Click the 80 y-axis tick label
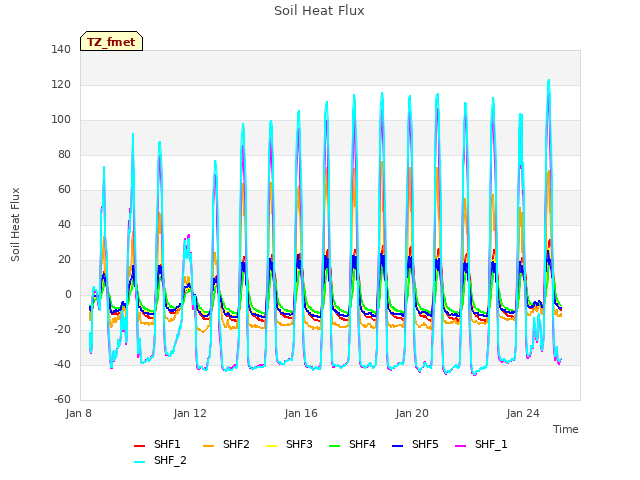 (x=64, y=154)
